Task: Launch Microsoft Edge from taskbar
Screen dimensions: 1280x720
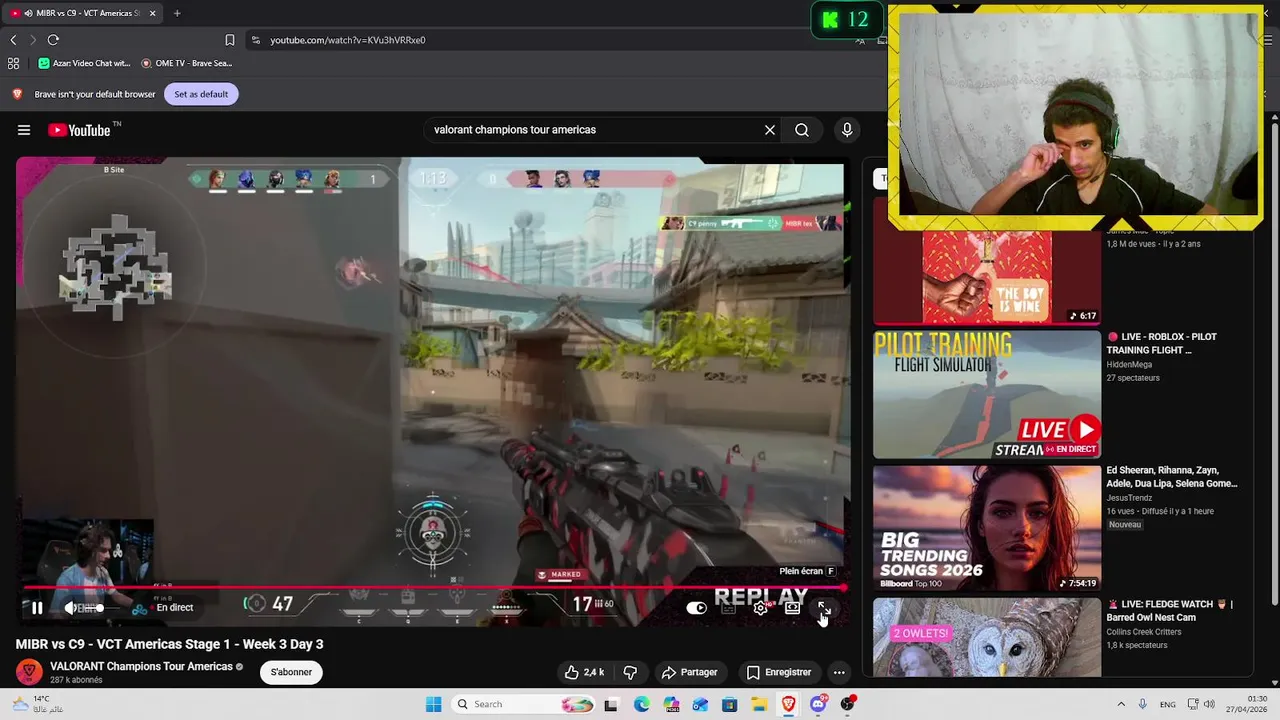Action: (641, 704)
